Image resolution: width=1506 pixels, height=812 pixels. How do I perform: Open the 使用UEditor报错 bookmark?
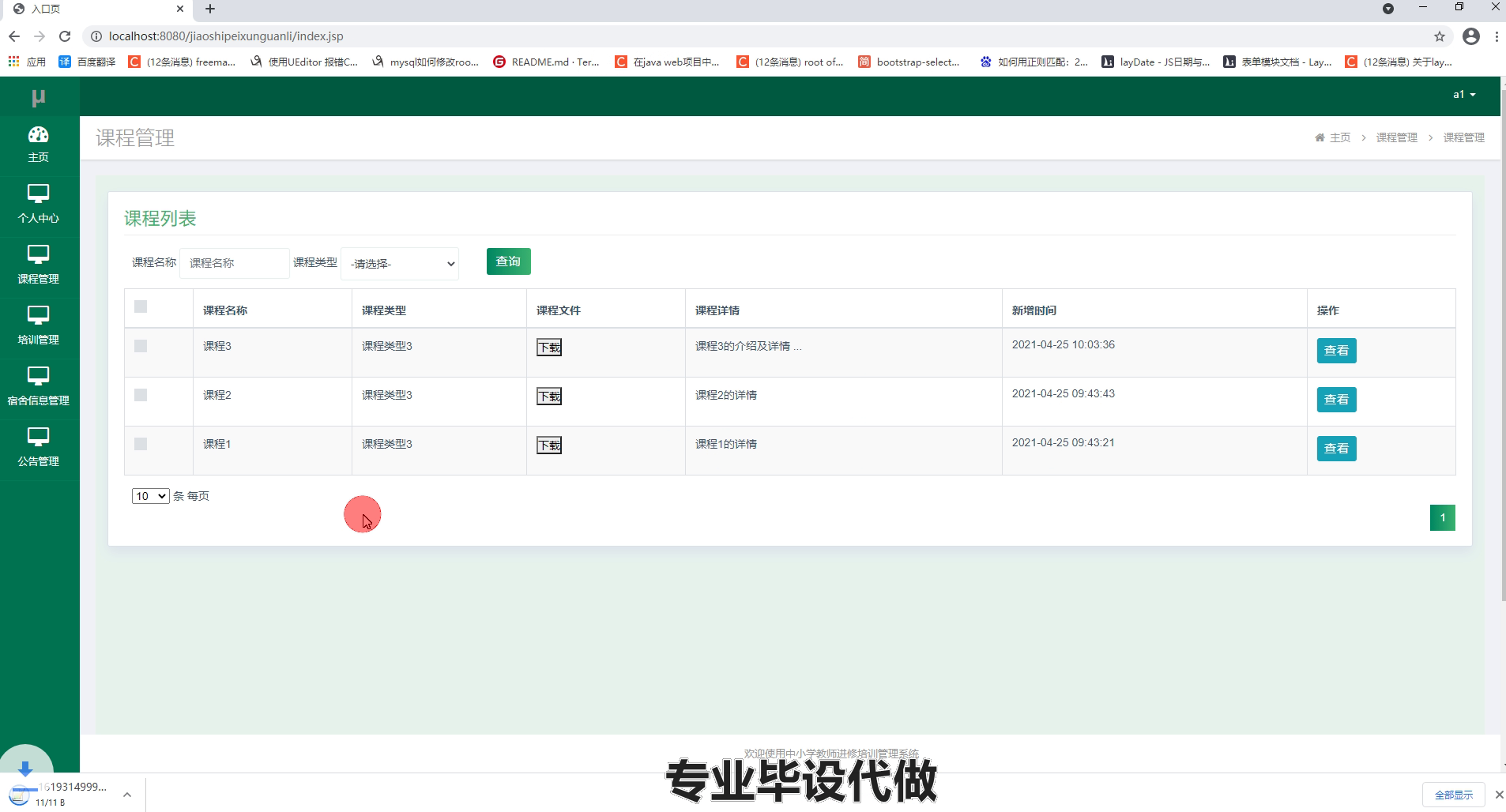[304, 62]
